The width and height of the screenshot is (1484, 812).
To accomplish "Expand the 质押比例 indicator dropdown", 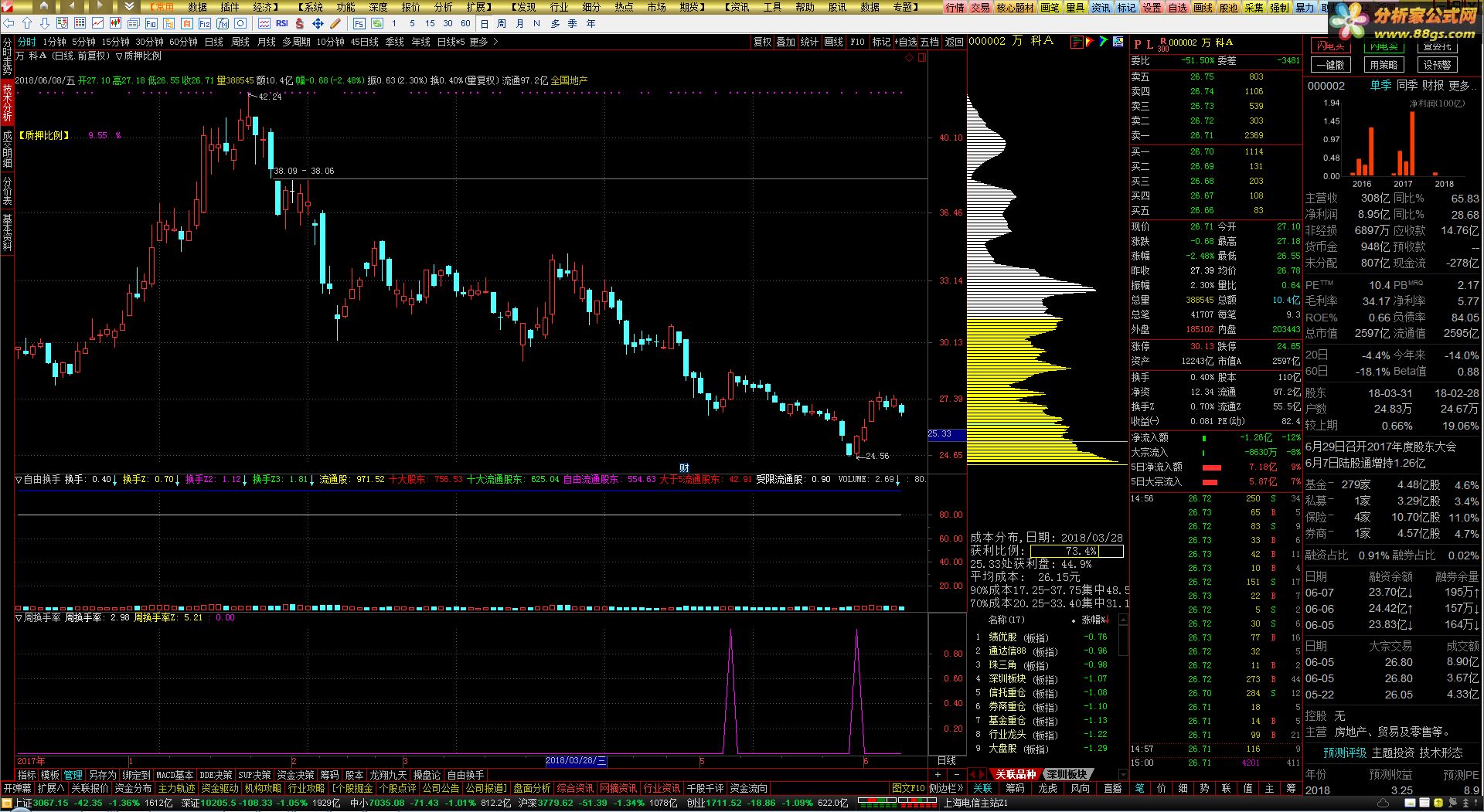I will (119, 56).
